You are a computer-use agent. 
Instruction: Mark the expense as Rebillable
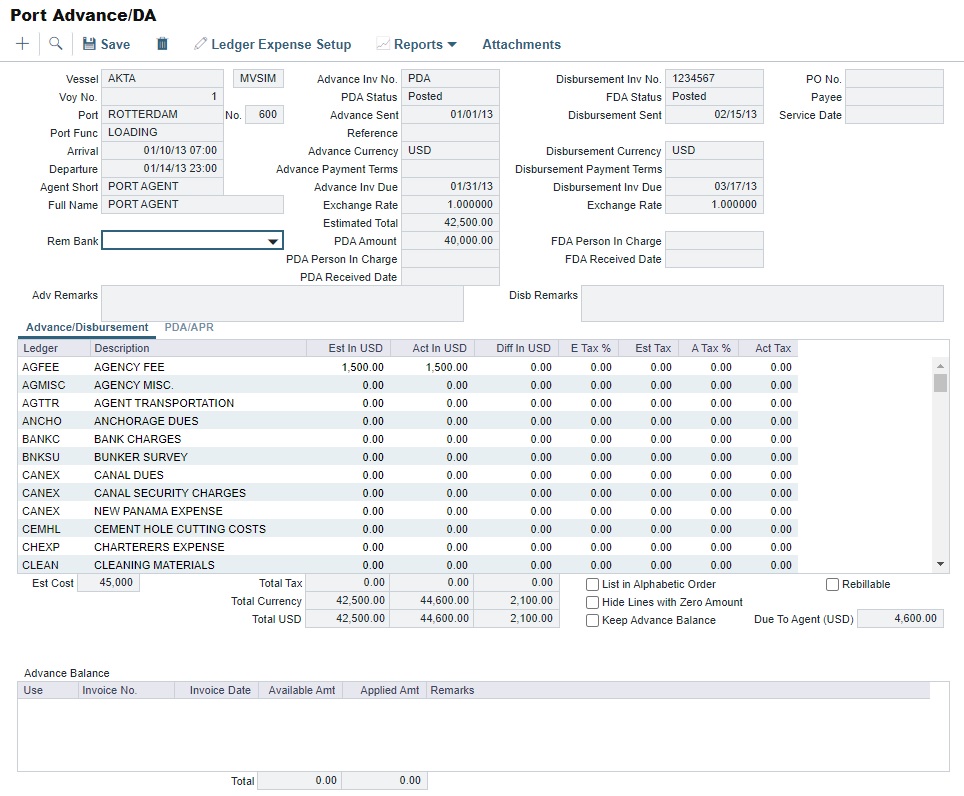click(831, 584)
